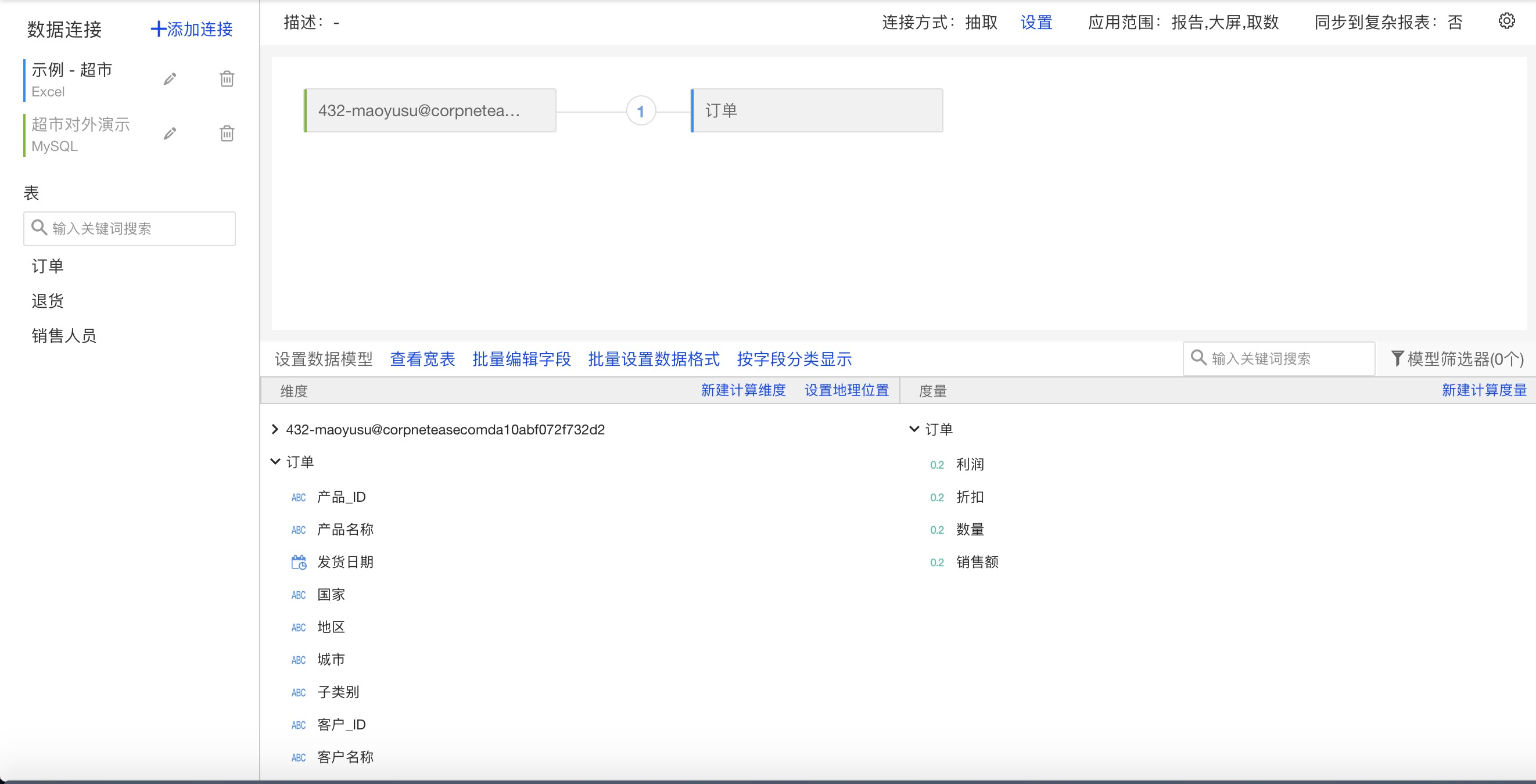1536x784 pixels.
Task: Edit the 示例 - 超市 Excel connection
Action: coord(170,80)
